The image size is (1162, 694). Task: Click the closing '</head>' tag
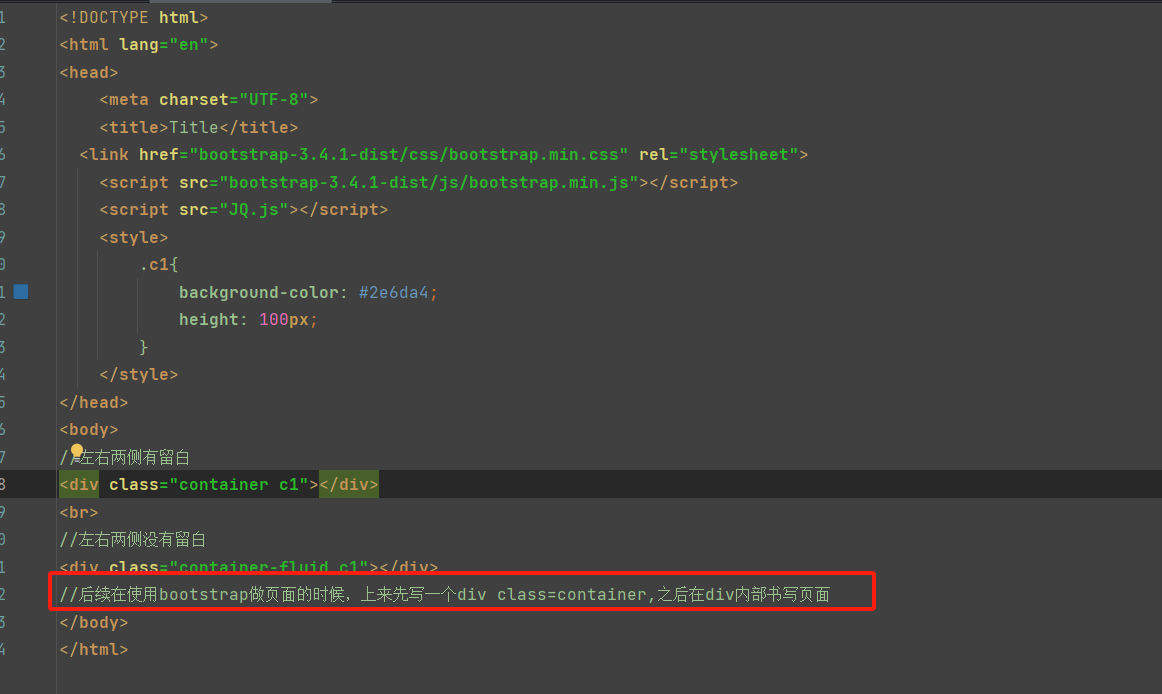click(x=94, y=403)
